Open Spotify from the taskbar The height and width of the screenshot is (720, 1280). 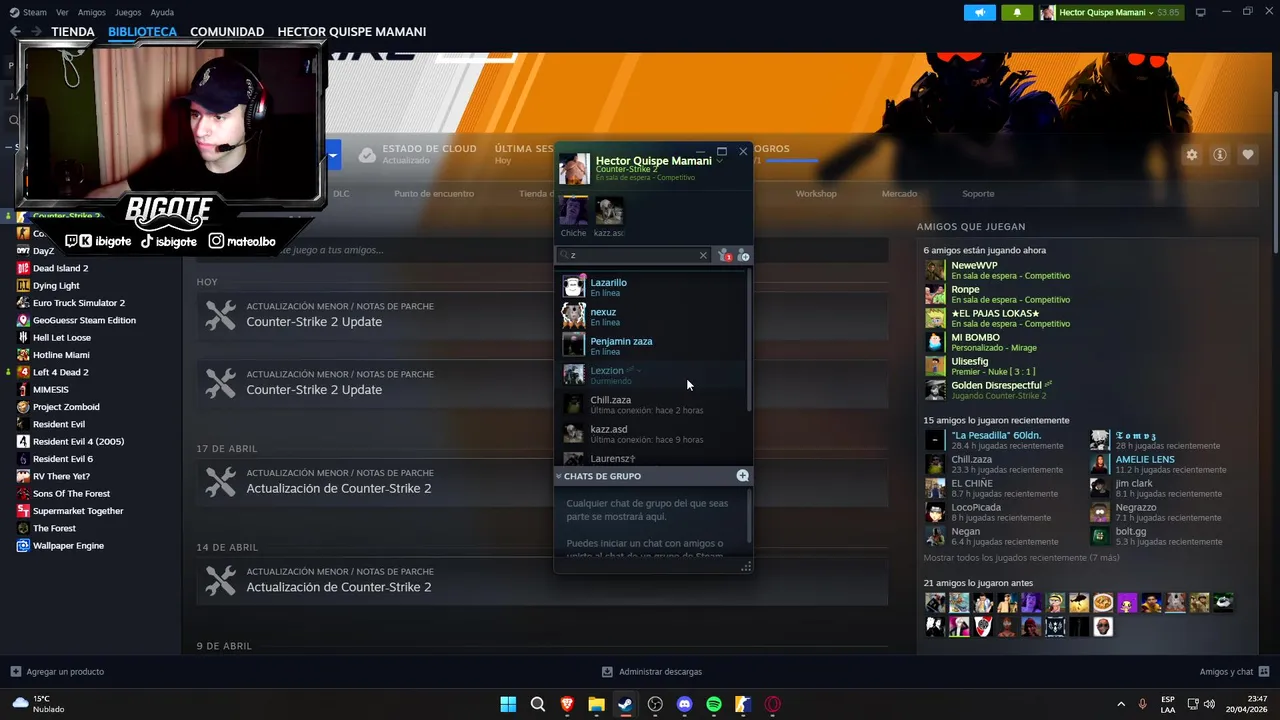(714, 704)
